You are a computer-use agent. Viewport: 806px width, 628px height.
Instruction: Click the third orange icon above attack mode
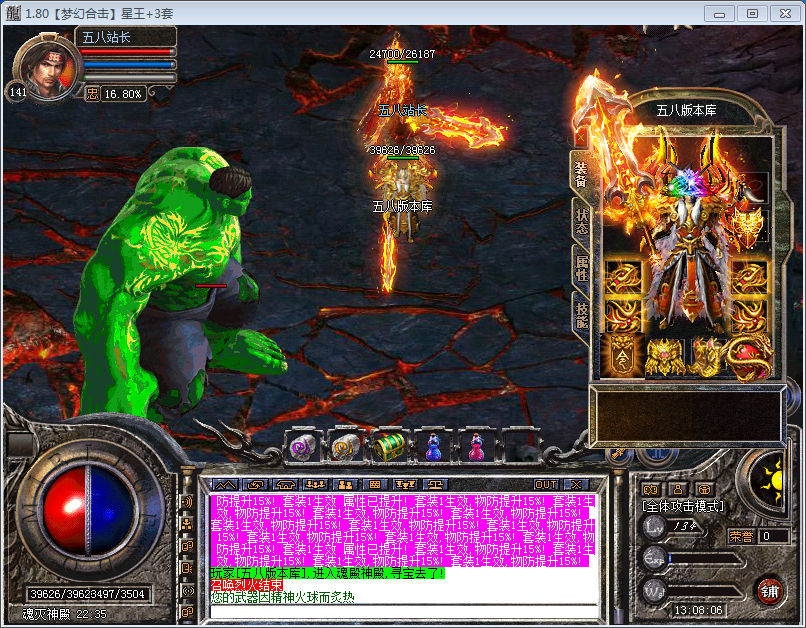tap(704, 489)
